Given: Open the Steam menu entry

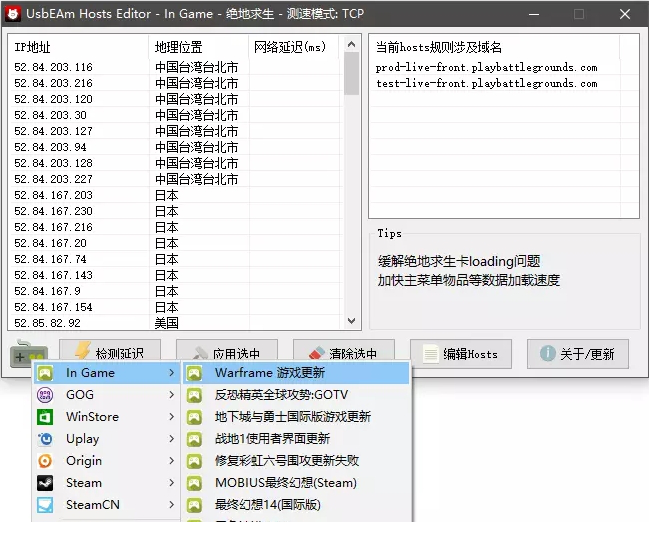Looking at the screenshot, I should pos(107,483).
